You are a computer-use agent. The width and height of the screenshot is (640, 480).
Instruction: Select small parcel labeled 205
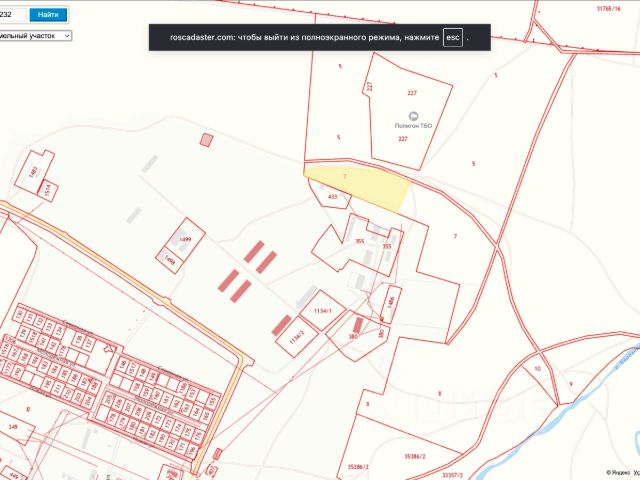(x=108, y=399)
